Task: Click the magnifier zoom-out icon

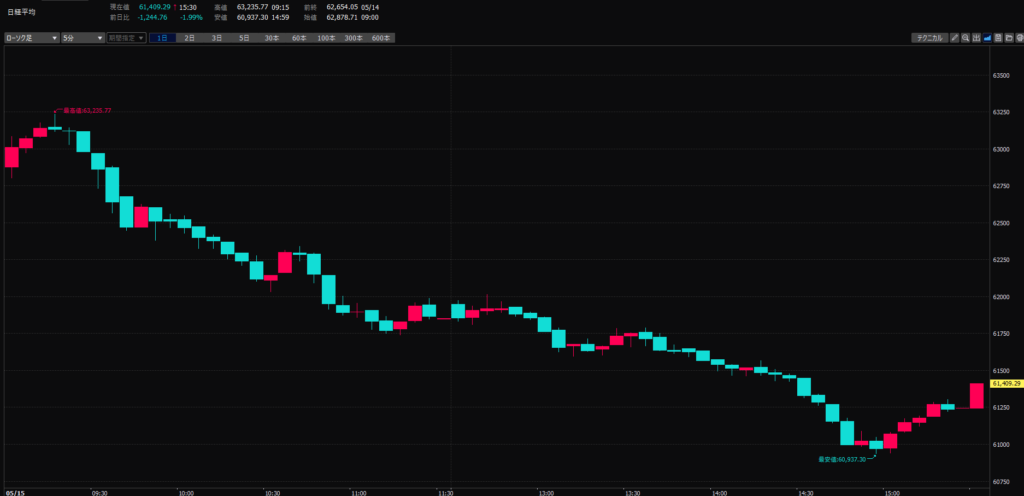Action: click(x=965, y=38)
